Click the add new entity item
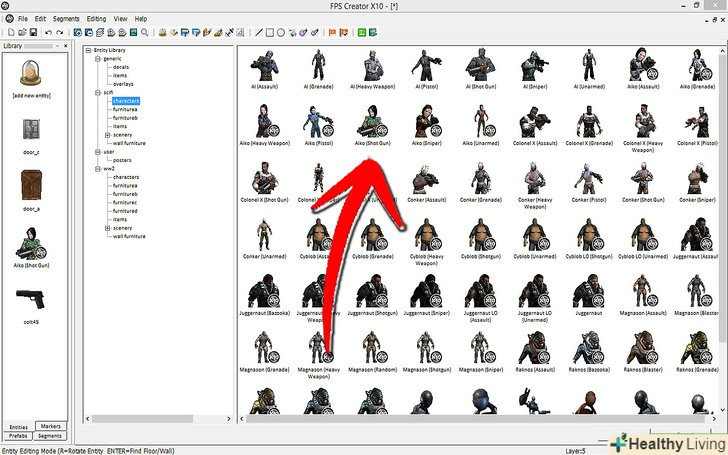This screenshot has width=728, height=455. click(x=32, y=78)
